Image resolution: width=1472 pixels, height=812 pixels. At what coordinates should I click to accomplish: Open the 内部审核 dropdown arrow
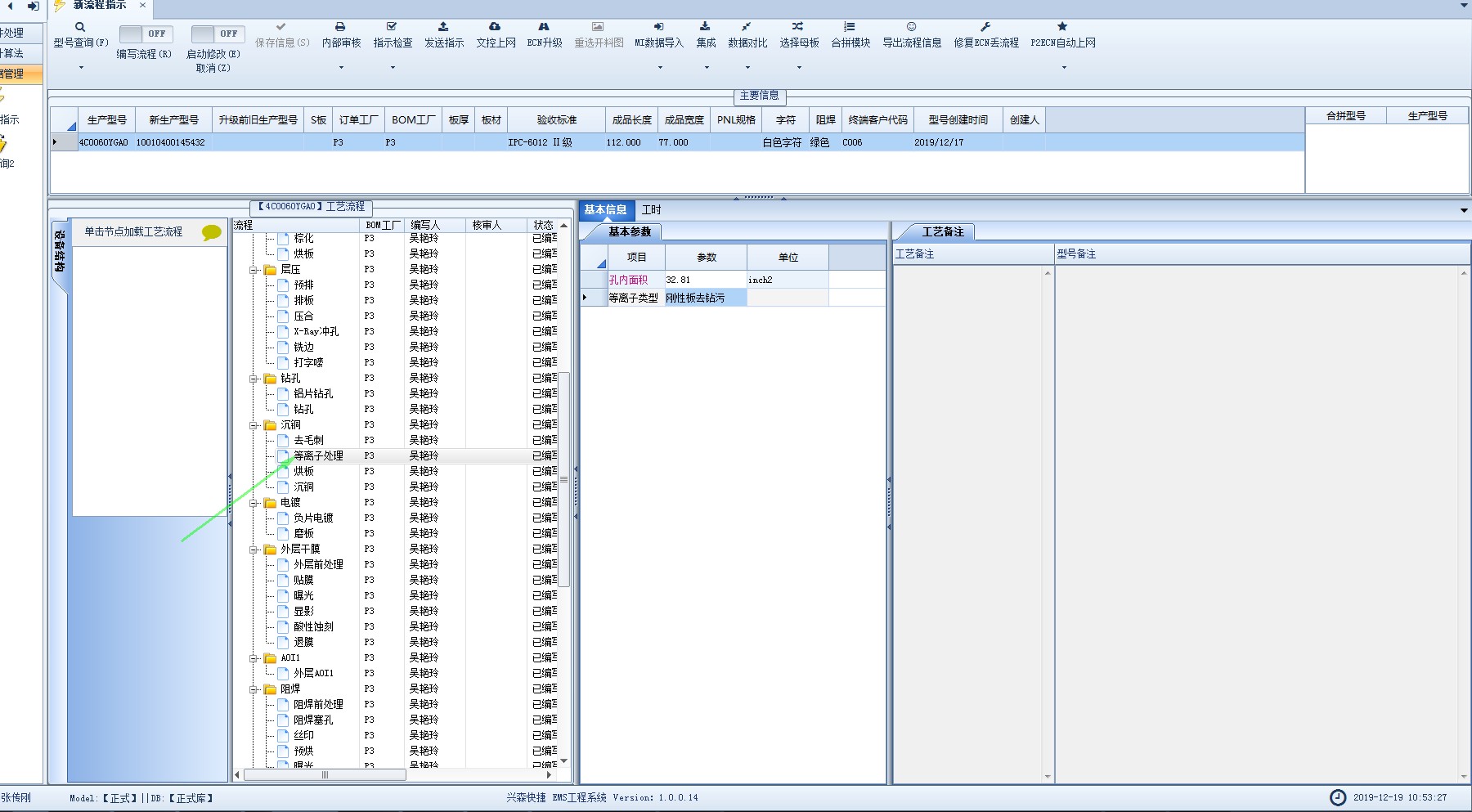341,67
